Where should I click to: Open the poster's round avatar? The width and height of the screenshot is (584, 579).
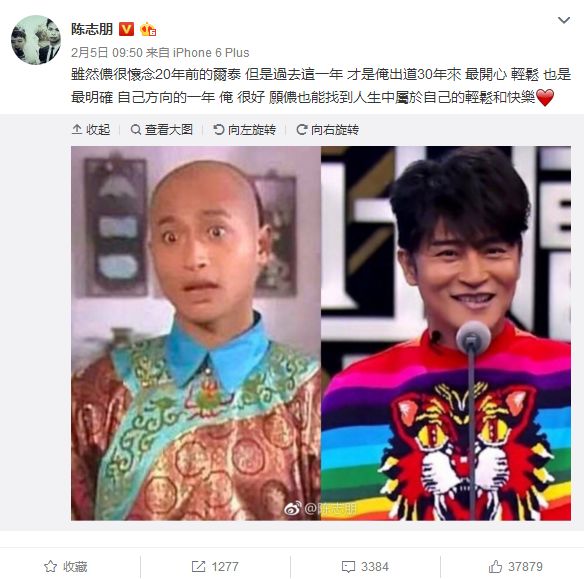(36, 40)
